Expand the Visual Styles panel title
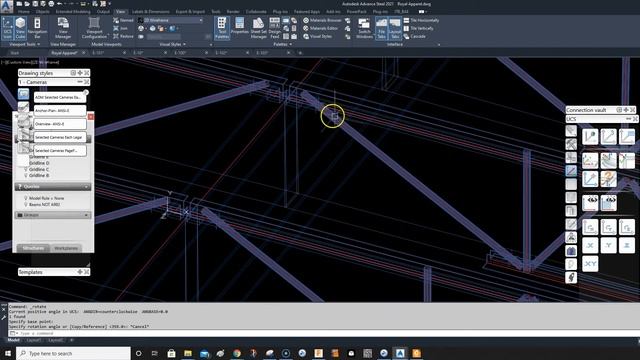The width and height of the screenshot is (640, 360). pyautogui.click(x=172, y=44)
